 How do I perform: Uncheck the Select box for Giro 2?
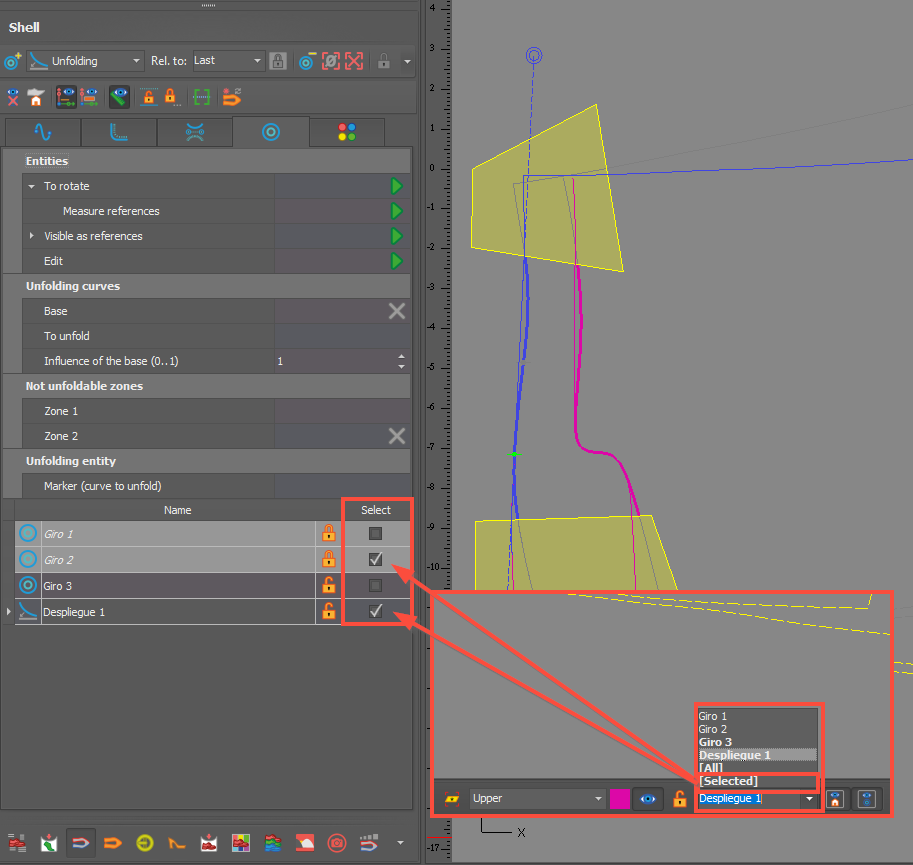pos(376,560)
